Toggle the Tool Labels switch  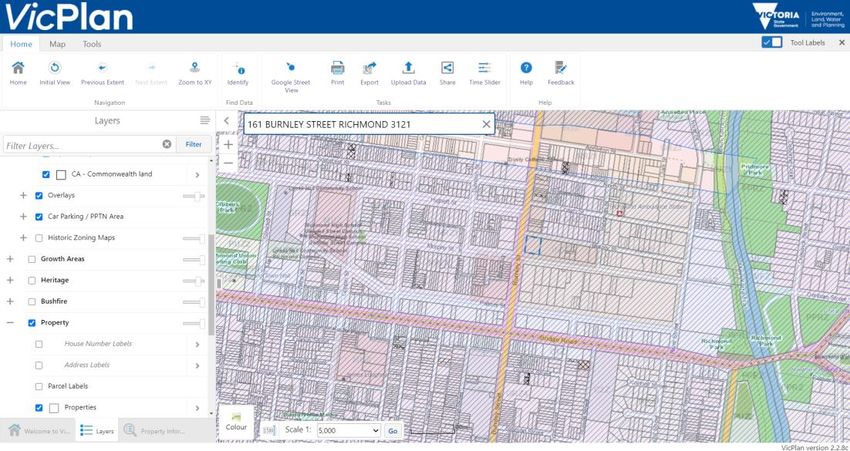[771, 42]
